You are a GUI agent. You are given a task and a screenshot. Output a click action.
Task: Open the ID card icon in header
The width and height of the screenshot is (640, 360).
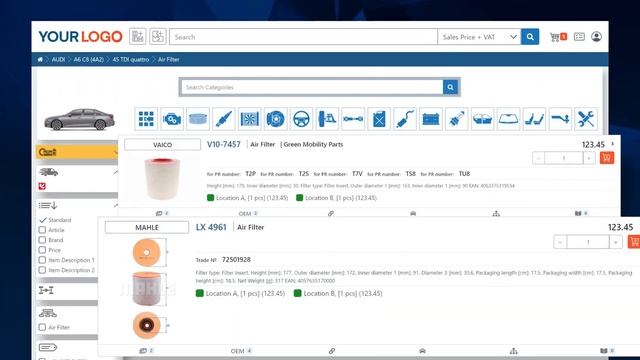[x=579, y=37]
